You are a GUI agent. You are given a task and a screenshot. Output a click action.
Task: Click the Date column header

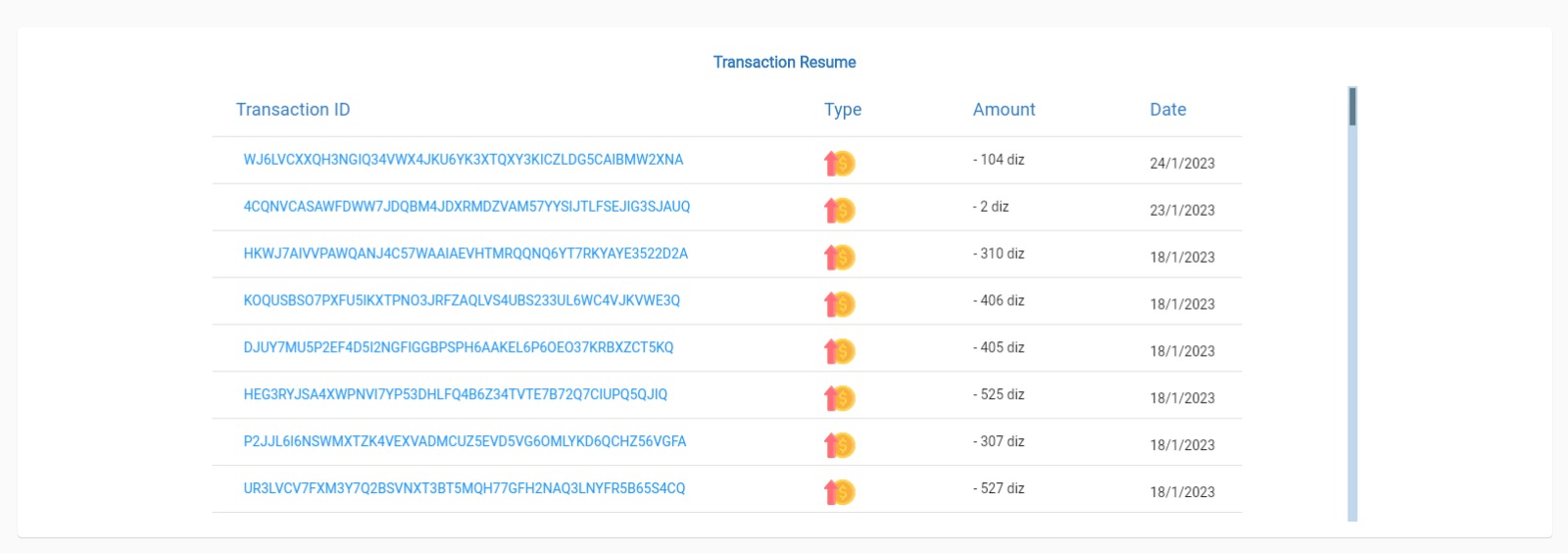click(x=1168, y=110)
